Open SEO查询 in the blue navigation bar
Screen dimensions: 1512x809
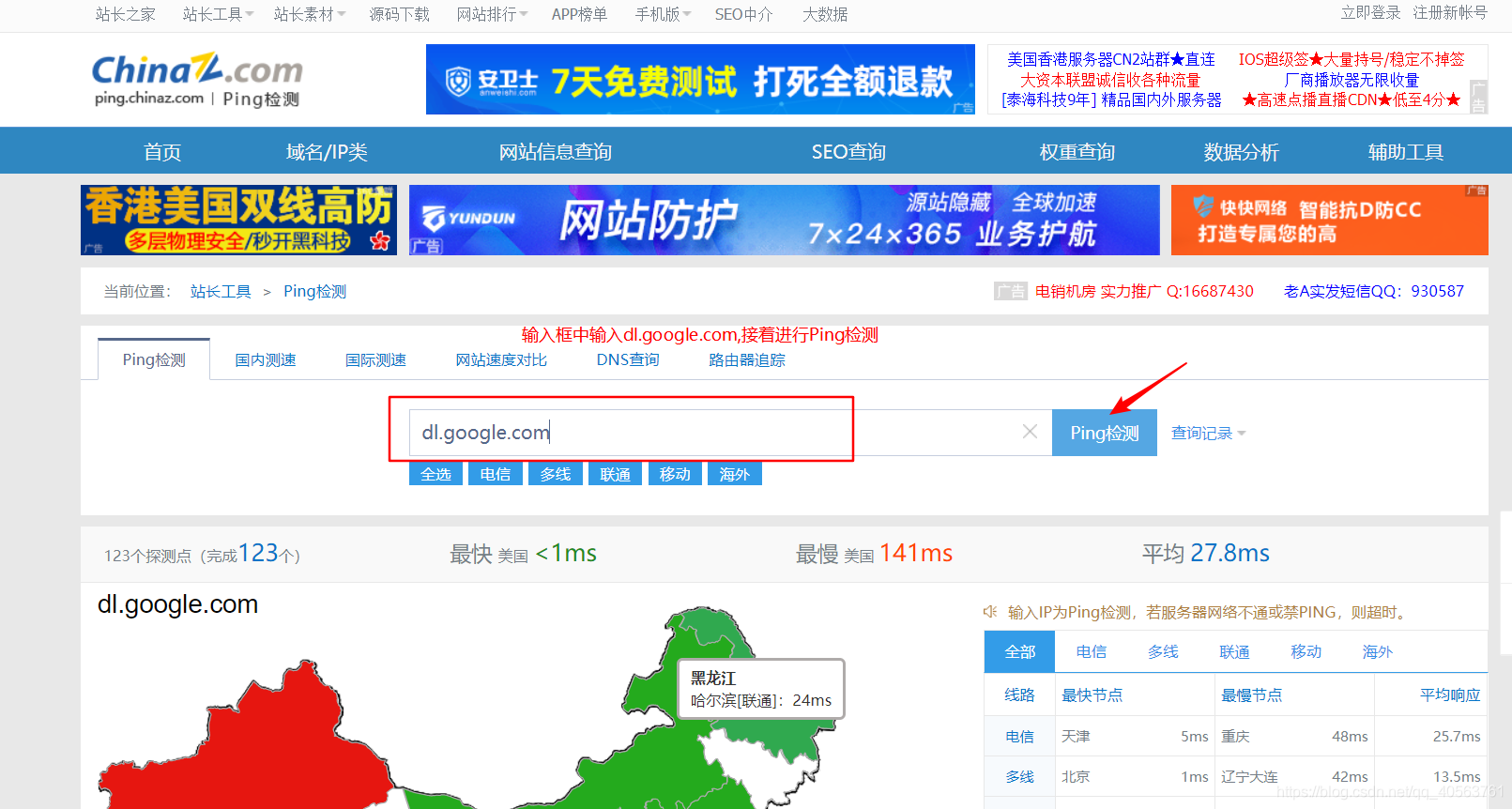point(848,151)
